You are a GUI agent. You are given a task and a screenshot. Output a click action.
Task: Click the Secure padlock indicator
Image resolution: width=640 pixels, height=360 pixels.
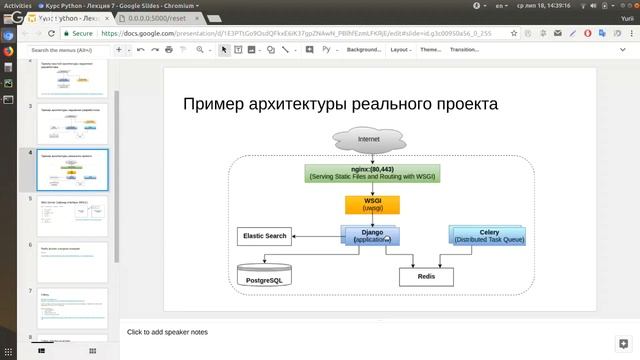click(78, 33)
